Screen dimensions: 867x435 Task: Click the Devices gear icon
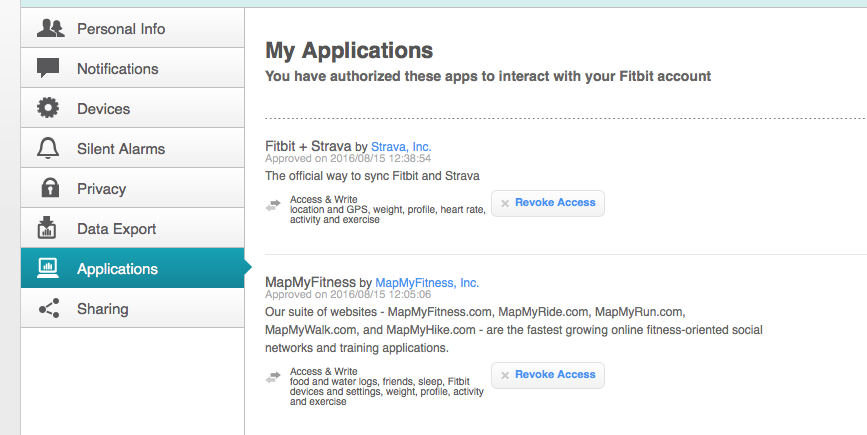[48, 109]
